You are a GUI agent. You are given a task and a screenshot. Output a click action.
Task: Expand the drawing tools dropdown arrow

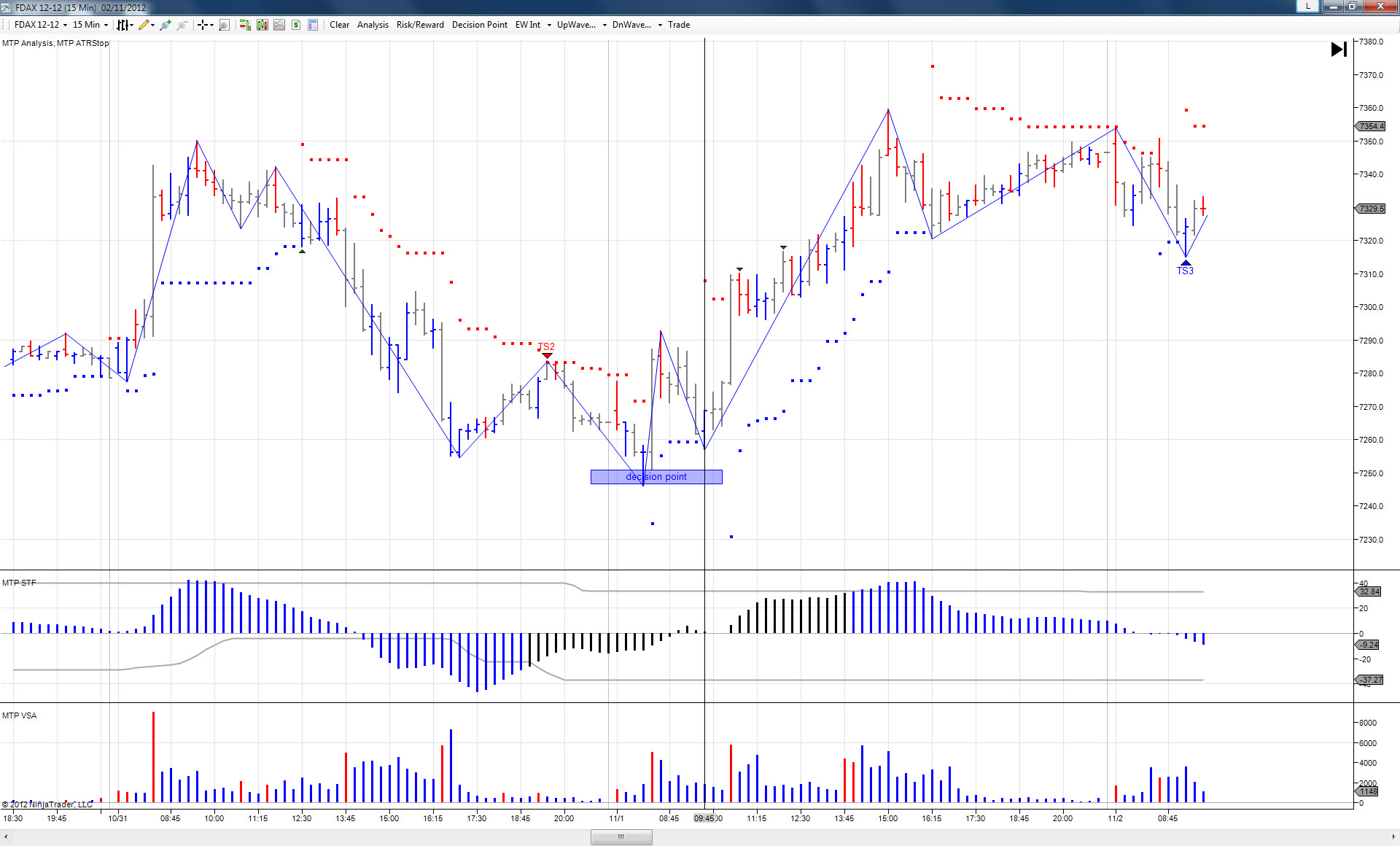coord(152,25)
